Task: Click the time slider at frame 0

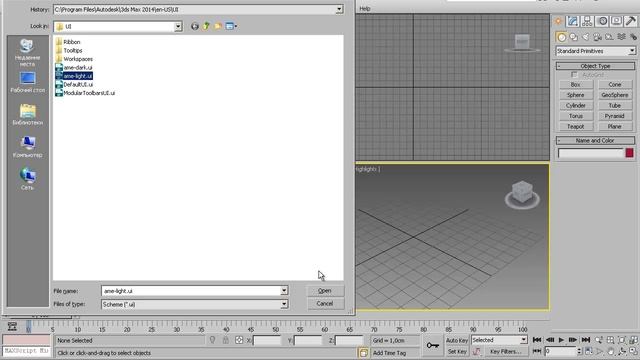Action: tap(29, 326)
